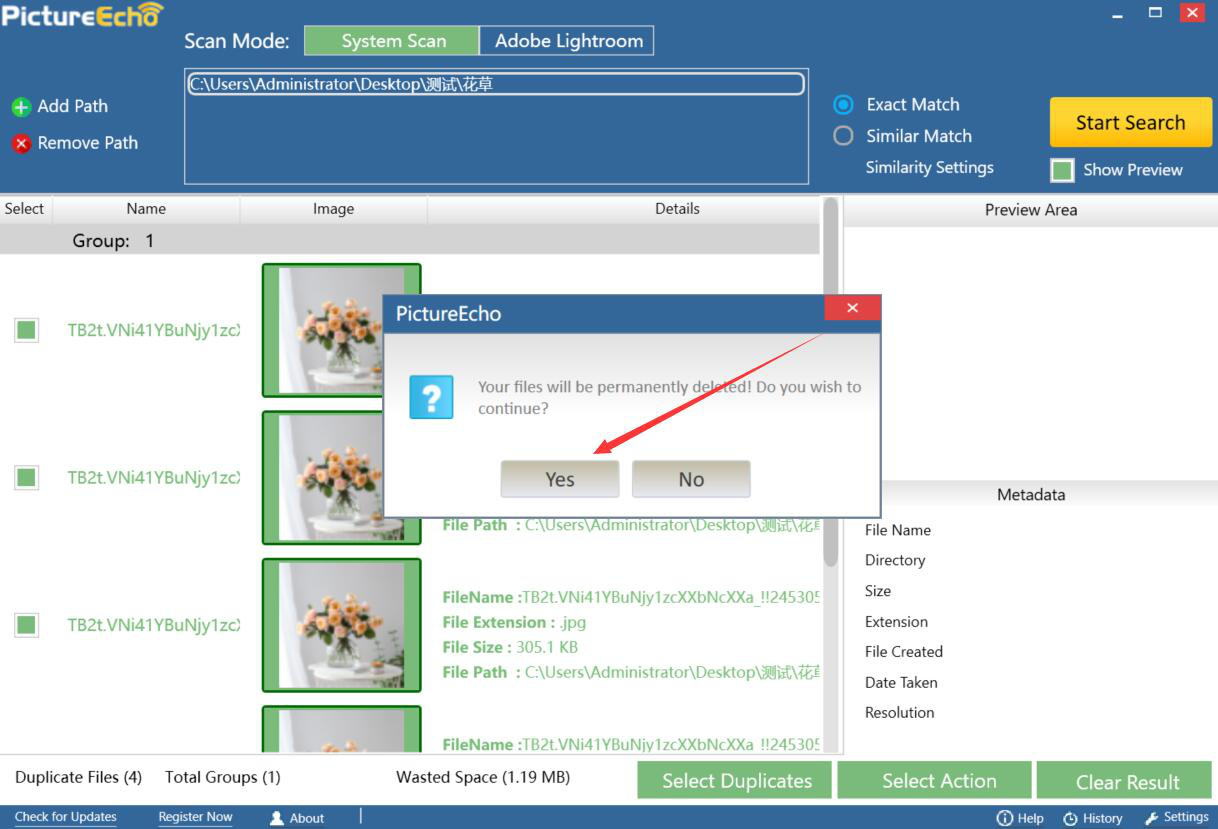The width and height of the screenshot is (1218, 829).
Task: Close the PictureEcho dialog with red X
Action: [x=852, y=308]
